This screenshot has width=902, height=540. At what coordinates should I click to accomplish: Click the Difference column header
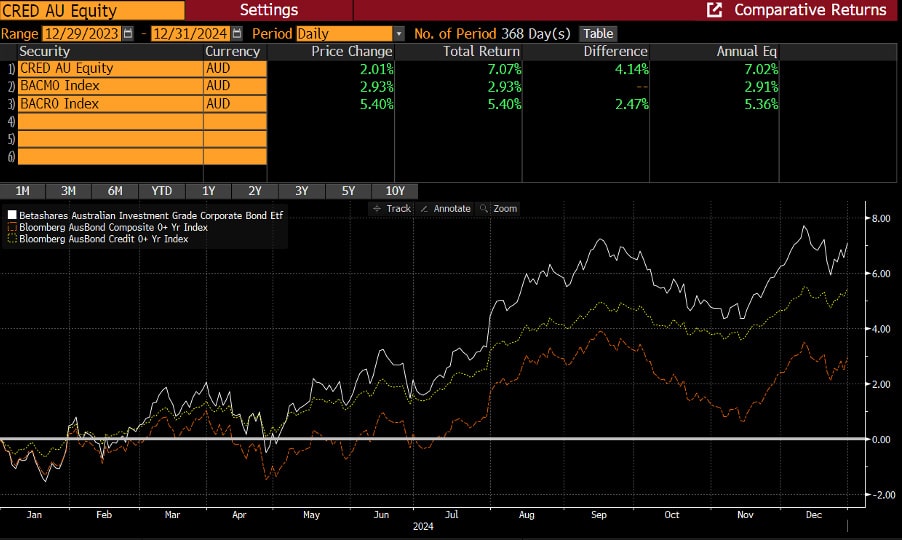point(615,51)
